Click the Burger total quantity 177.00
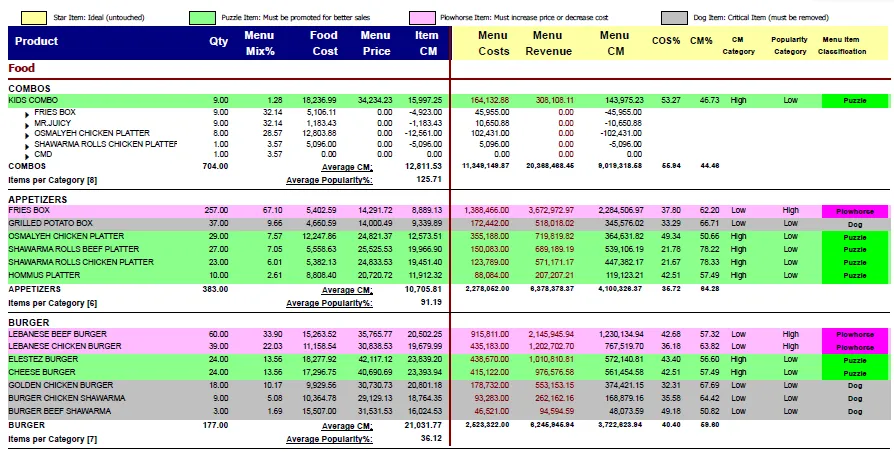 click(x=216, y=426)
